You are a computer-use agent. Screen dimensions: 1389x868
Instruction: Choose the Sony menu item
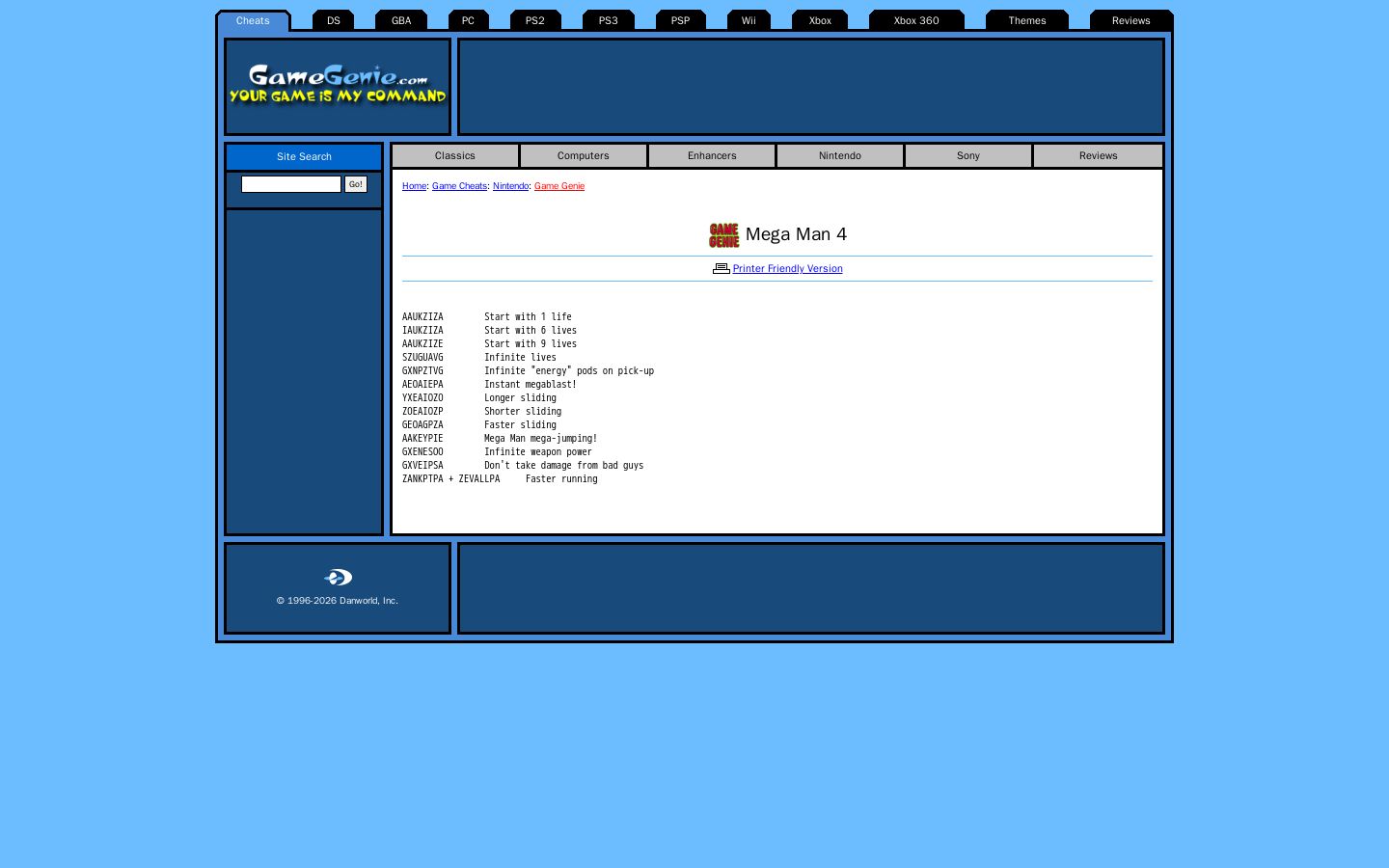[x=968, y=156]
